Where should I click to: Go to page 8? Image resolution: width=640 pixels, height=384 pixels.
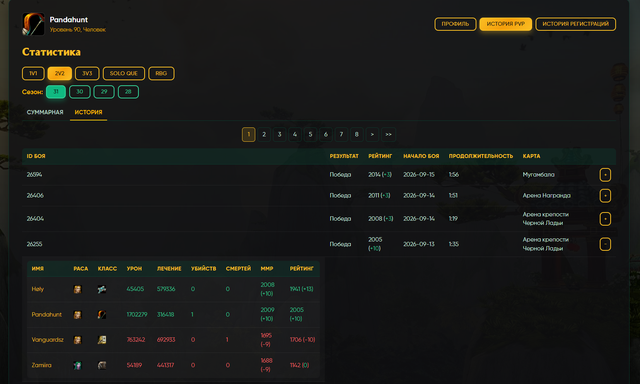[x=357, y=134]
